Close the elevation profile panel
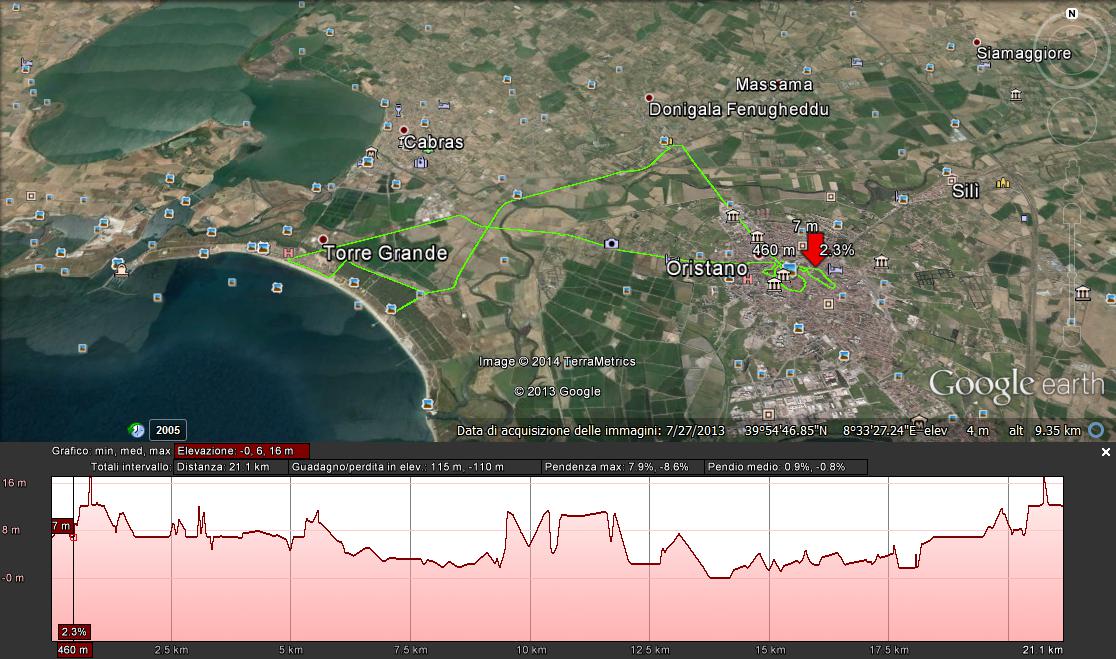 coord(1106,452)
